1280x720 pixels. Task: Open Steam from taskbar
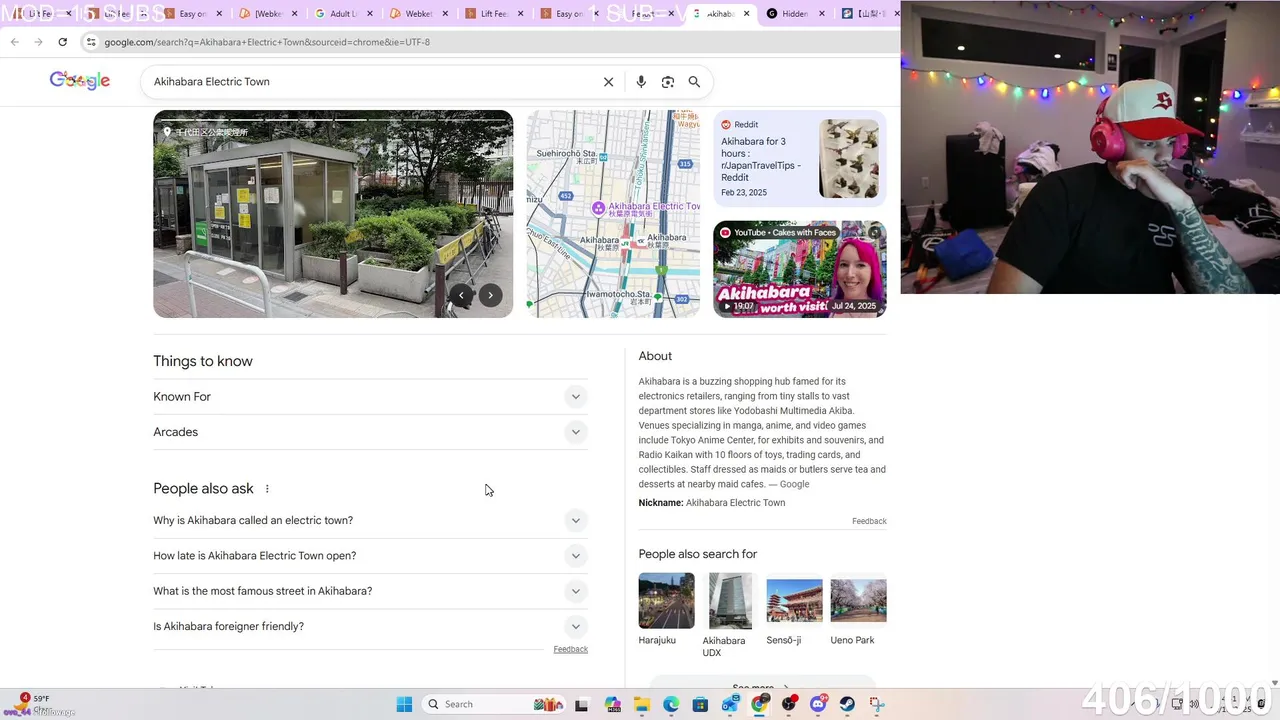(x=847, y=704)
